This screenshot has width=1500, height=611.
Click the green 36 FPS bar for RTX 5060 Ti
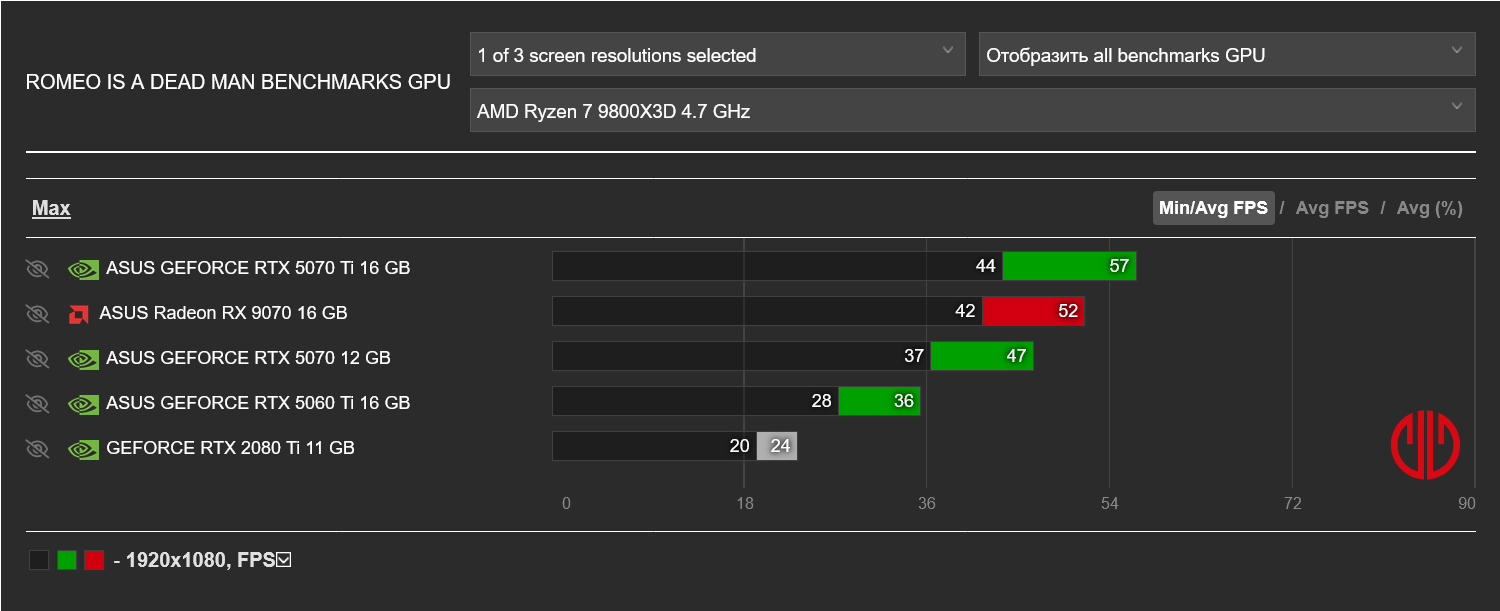879,401
